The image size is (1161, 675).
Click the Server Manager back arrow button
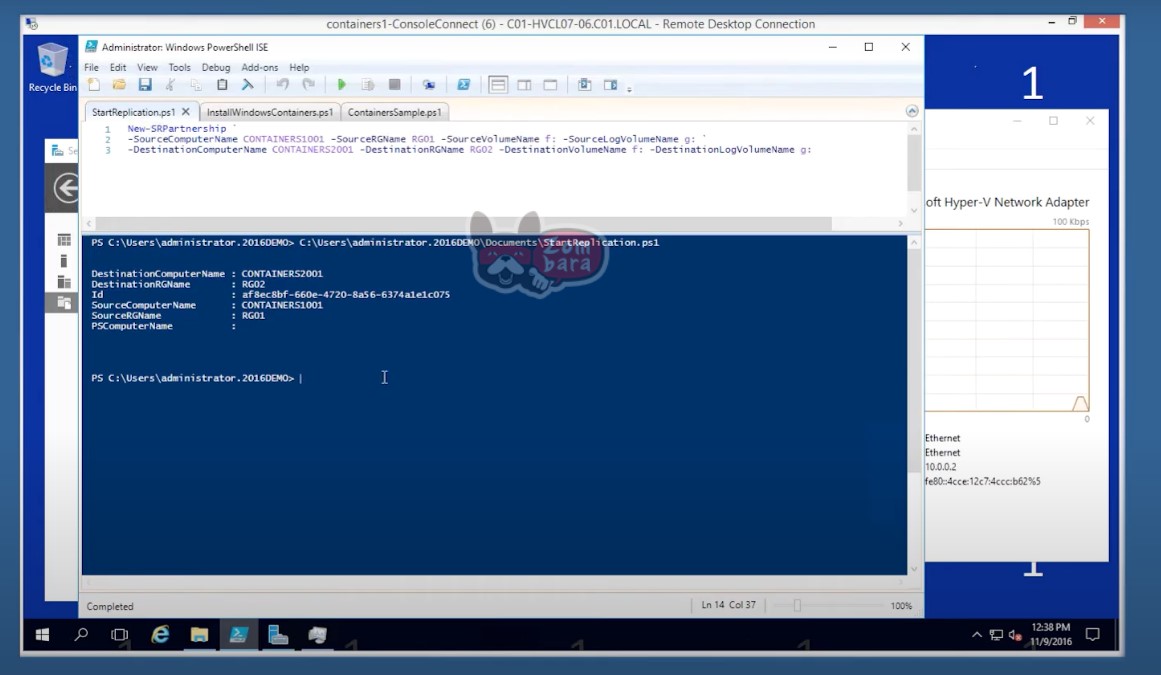(67, 188)
